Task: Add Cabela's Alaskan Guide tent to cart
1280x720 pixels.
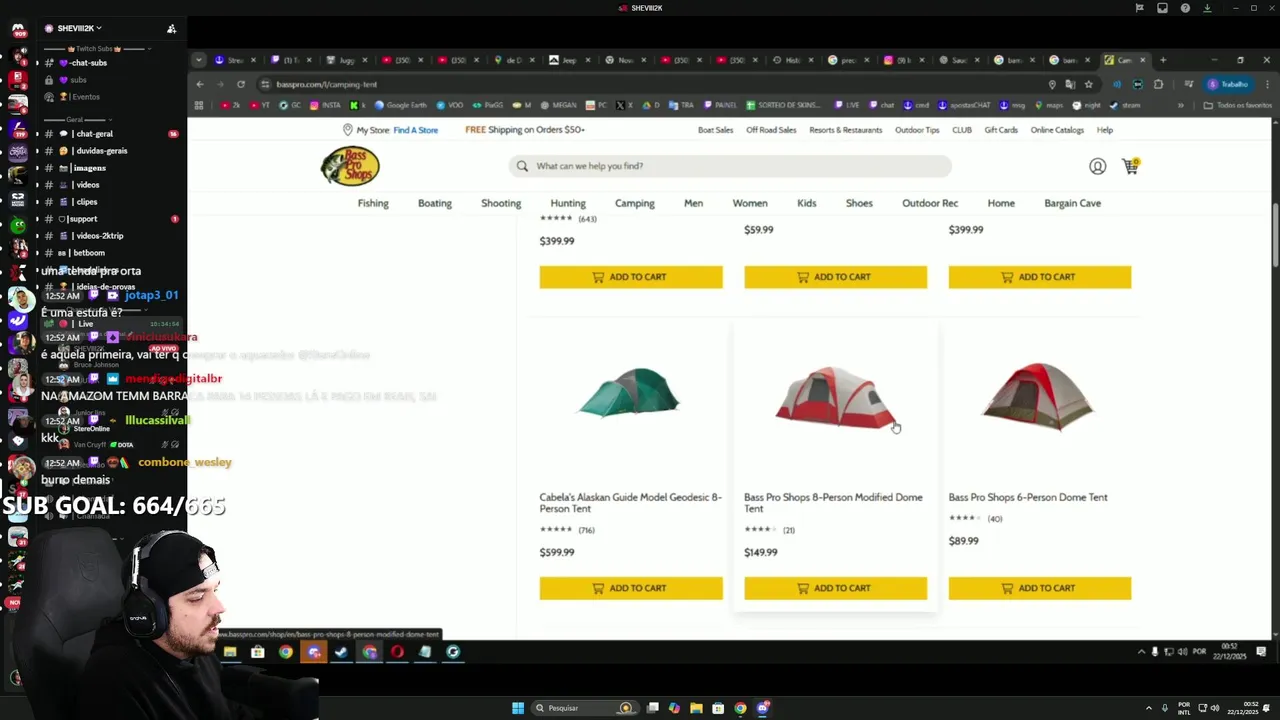Action: (631, 588)
